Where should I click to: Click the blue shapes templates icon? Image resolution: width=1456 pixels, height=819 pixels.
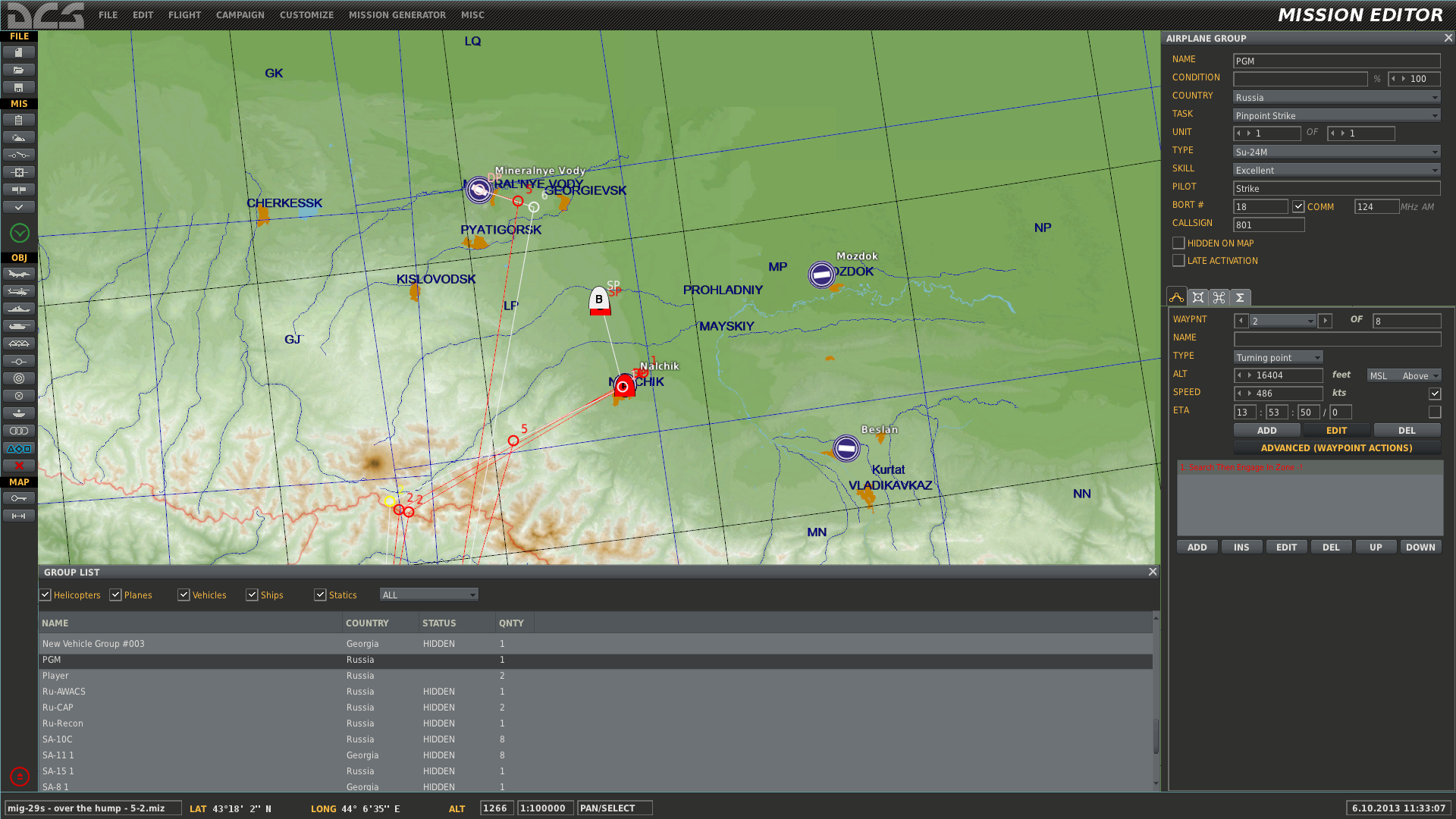coord(19,448)
